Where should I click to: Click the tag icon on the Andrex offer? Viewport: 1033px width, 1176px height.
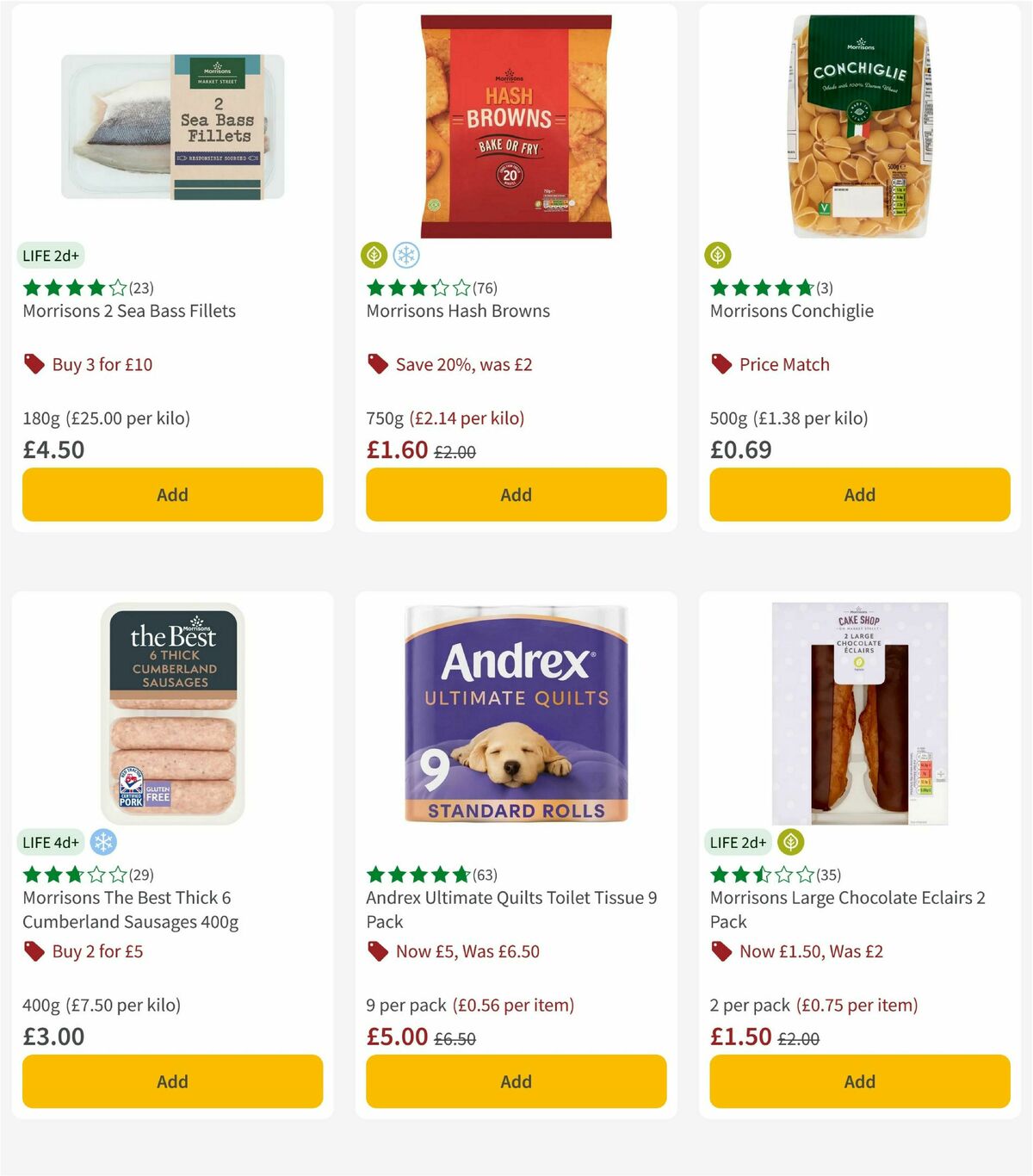(x=376, y=951)
